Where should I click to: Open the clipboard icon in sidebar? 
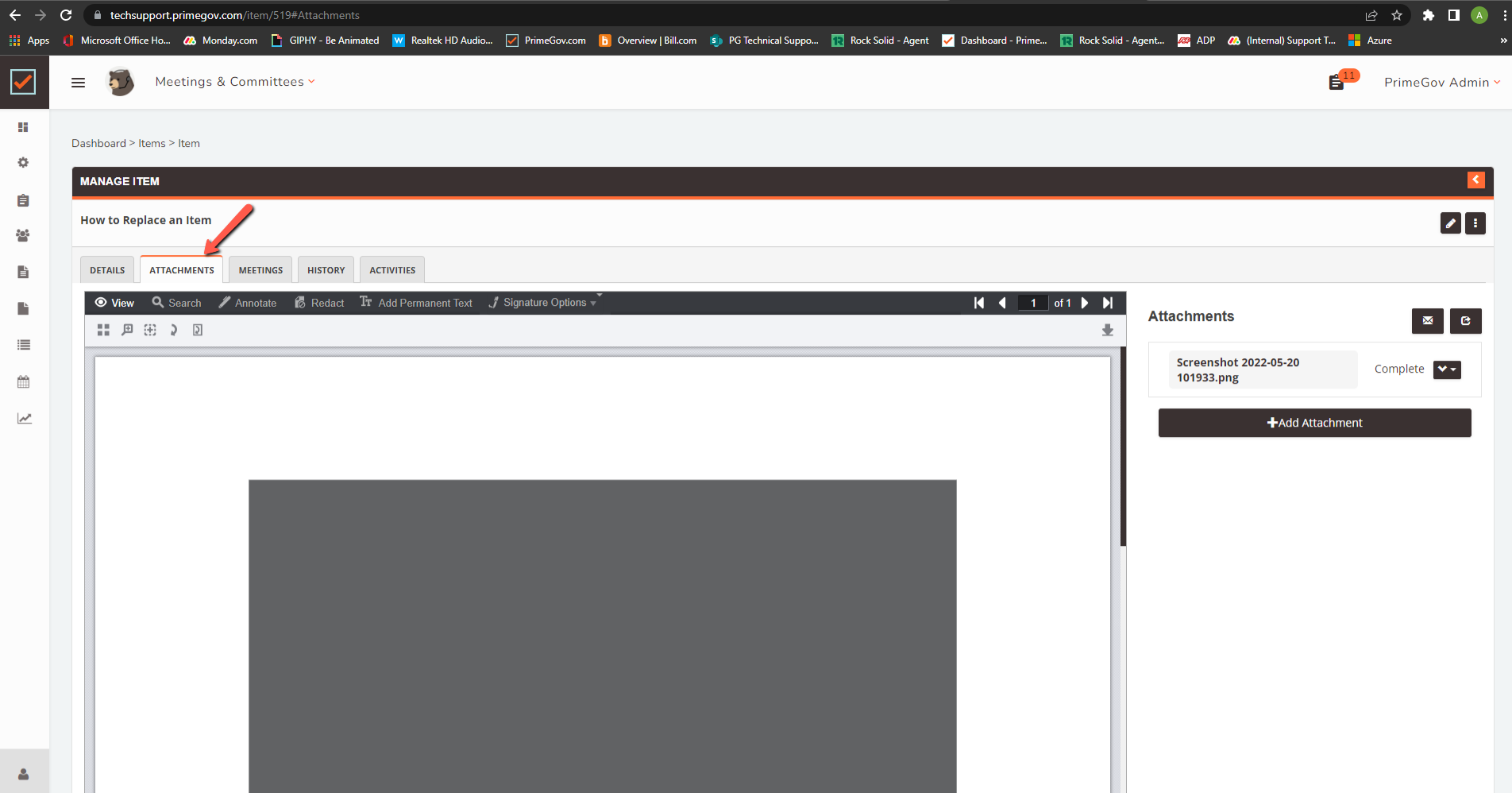[23, 200]
